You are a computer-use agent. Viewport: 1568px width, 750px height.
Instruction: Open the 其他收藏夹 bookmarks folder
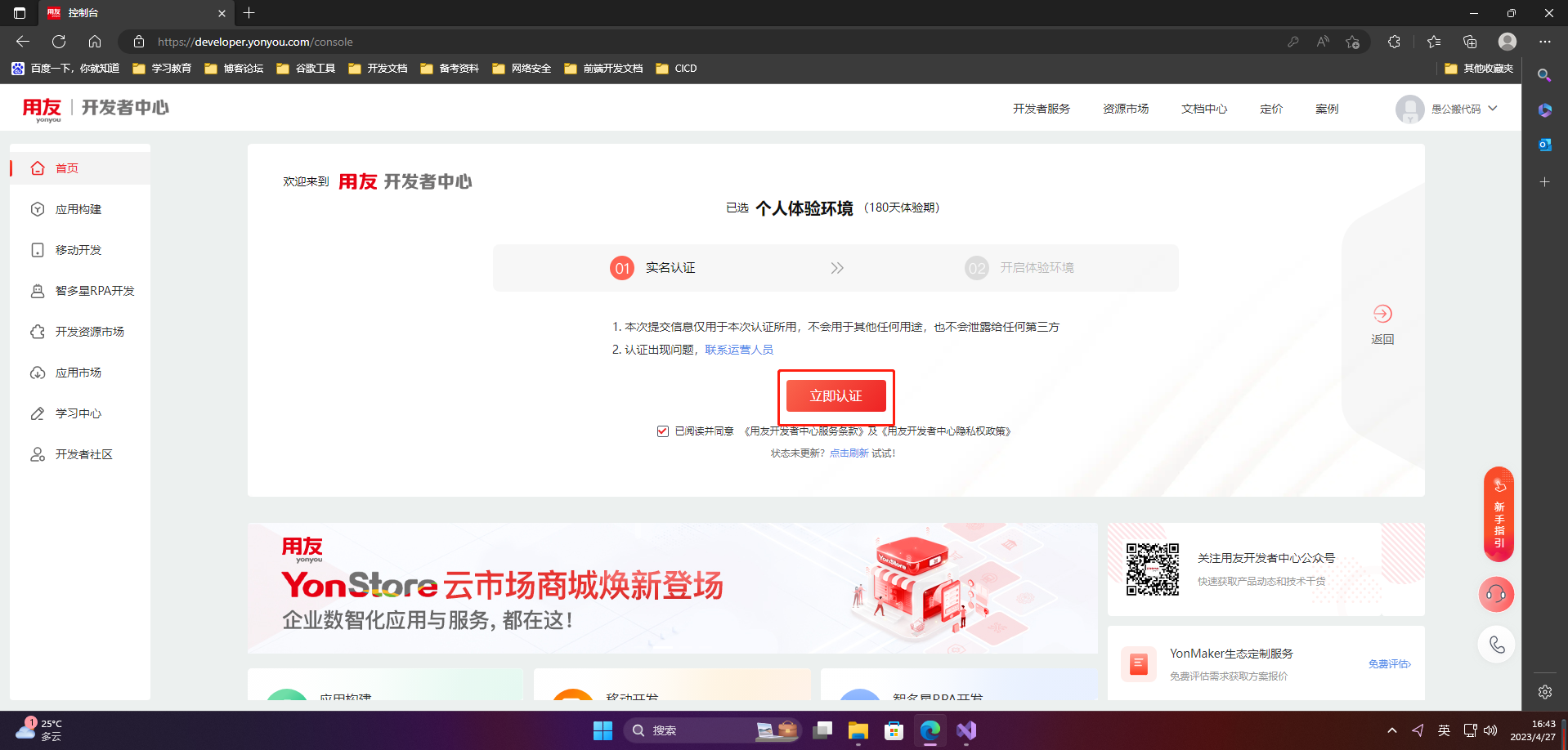[x=1479, y=69]
